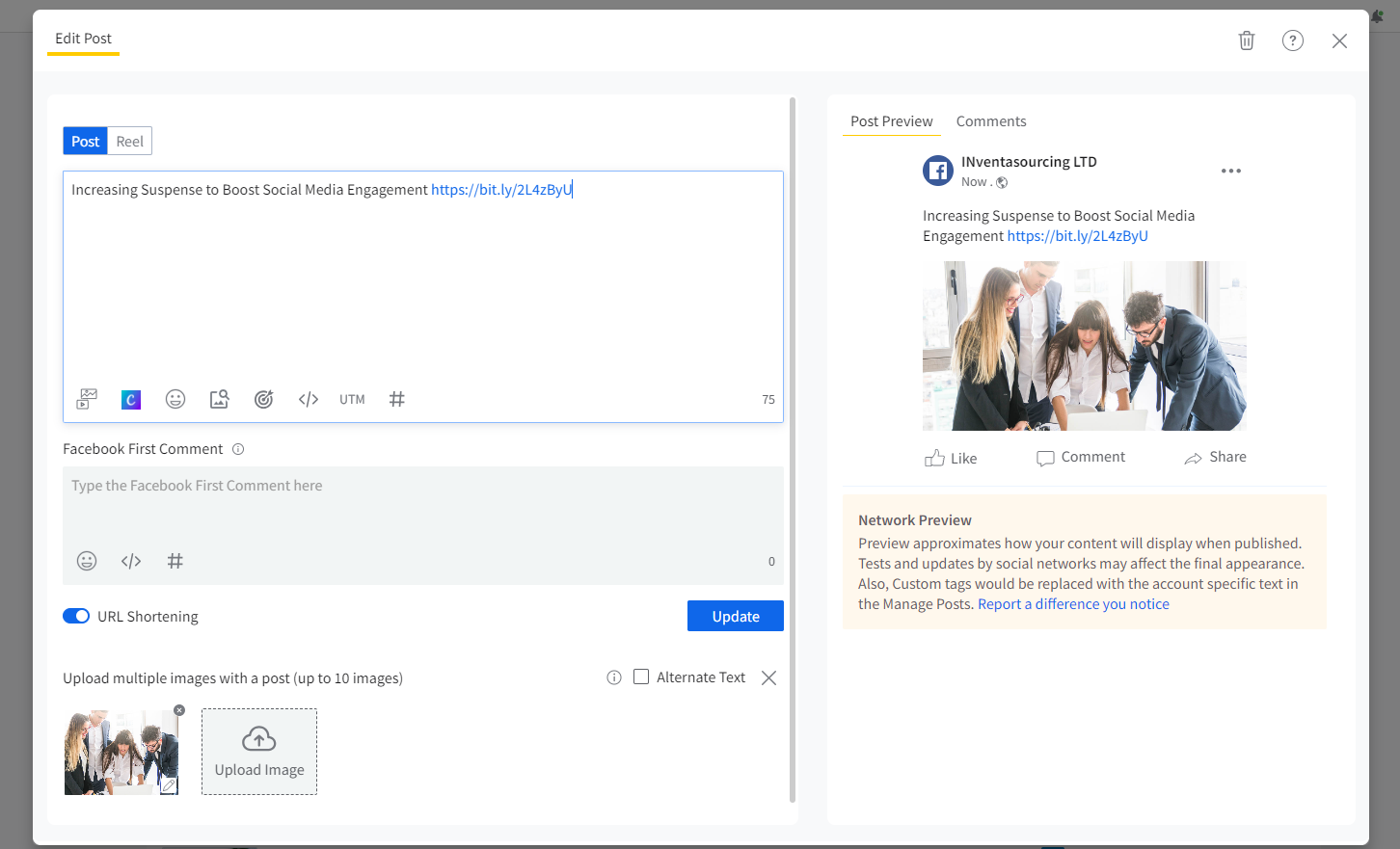1400x849 pixels.
Task: Open Report a difference you notice link
Action: pyautogui.click(x=1073, y=604)
